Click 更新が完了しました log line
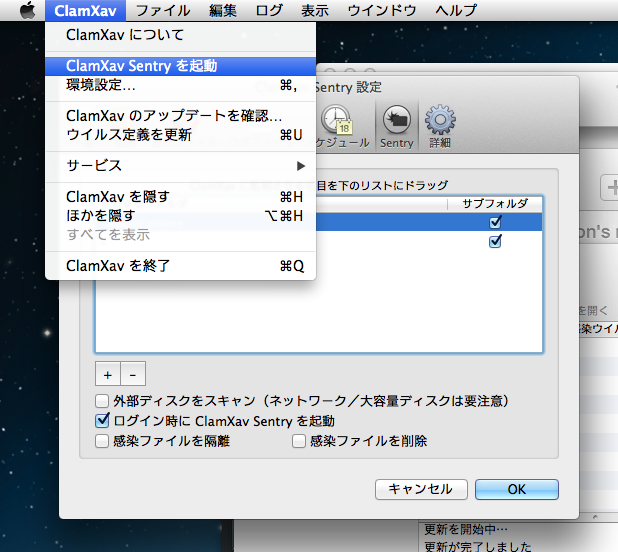 tap(478, 546)
